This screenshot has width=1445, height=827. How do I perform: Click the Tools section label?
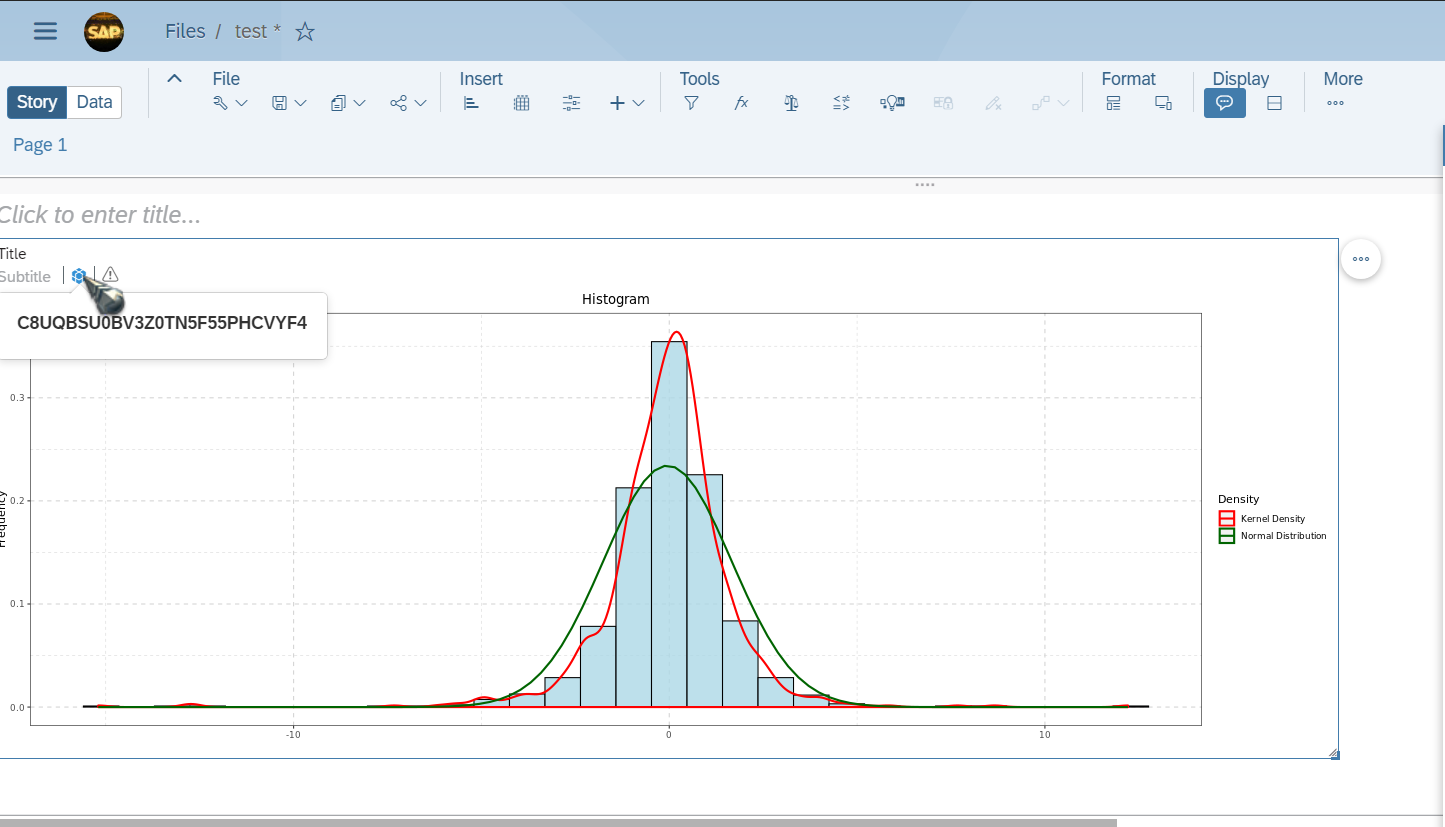699,79
